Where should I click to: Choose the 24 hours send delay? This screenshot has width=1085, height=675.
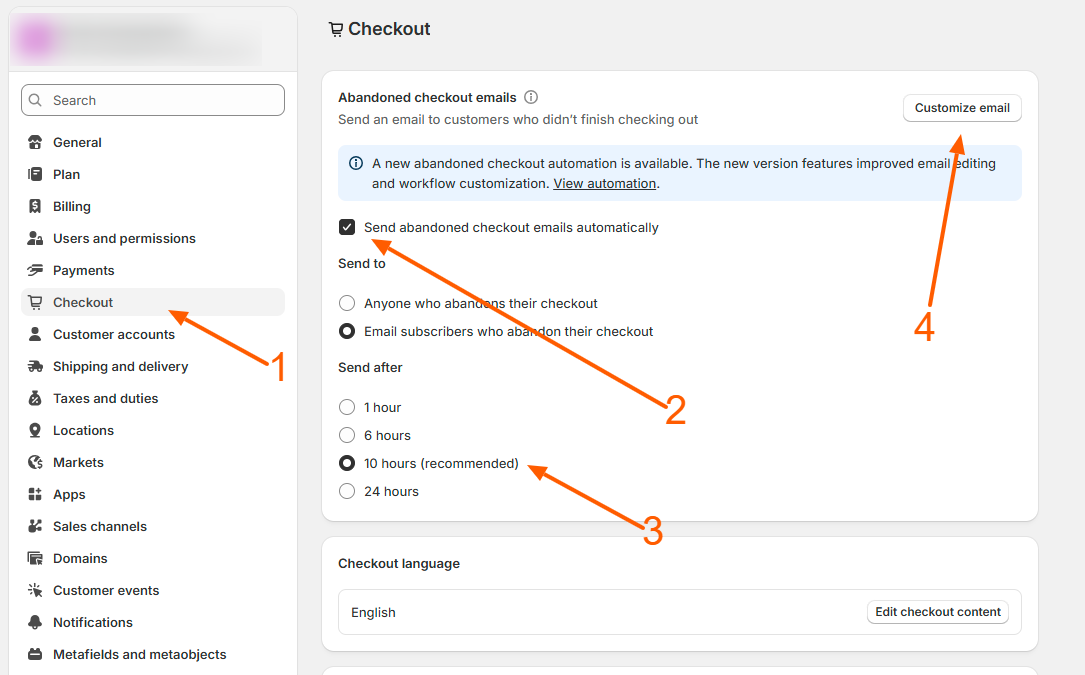click(x=347, y=492)
